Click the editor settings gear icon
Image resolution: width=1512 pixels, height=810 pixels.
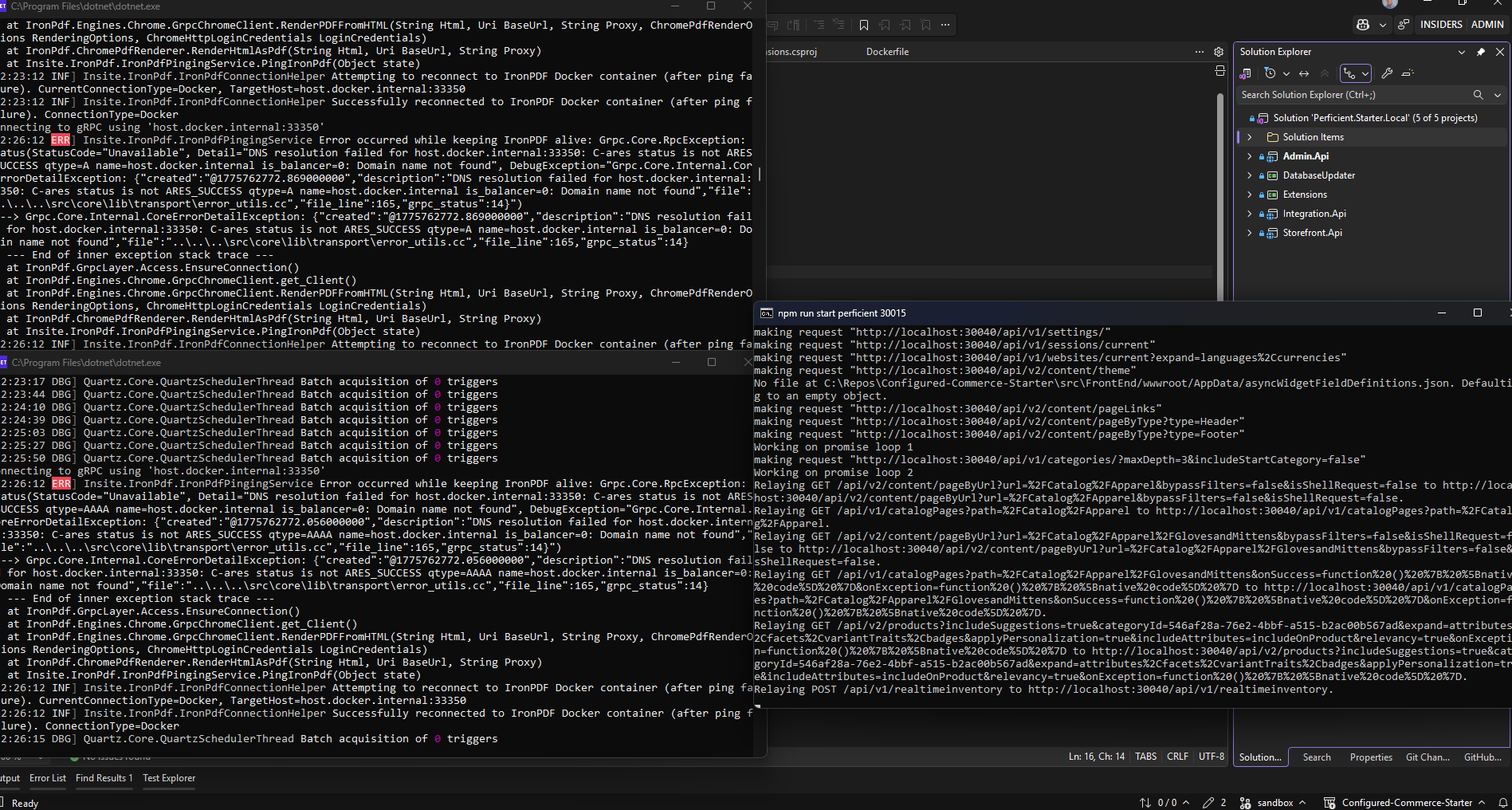[x=1219, y=52]
